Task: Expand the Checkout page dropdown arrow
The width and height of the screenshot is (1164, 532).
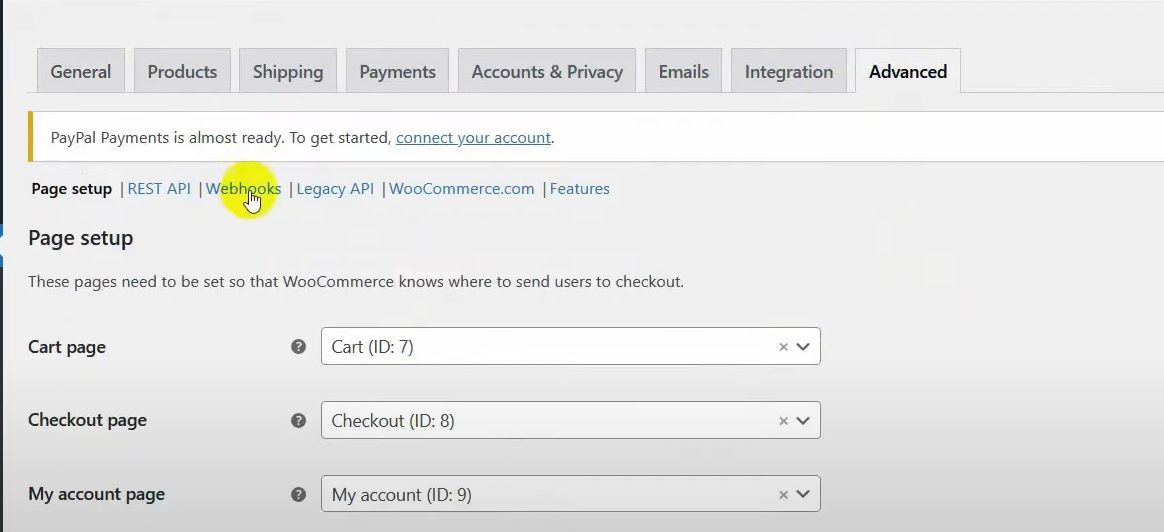Action: 802,421
